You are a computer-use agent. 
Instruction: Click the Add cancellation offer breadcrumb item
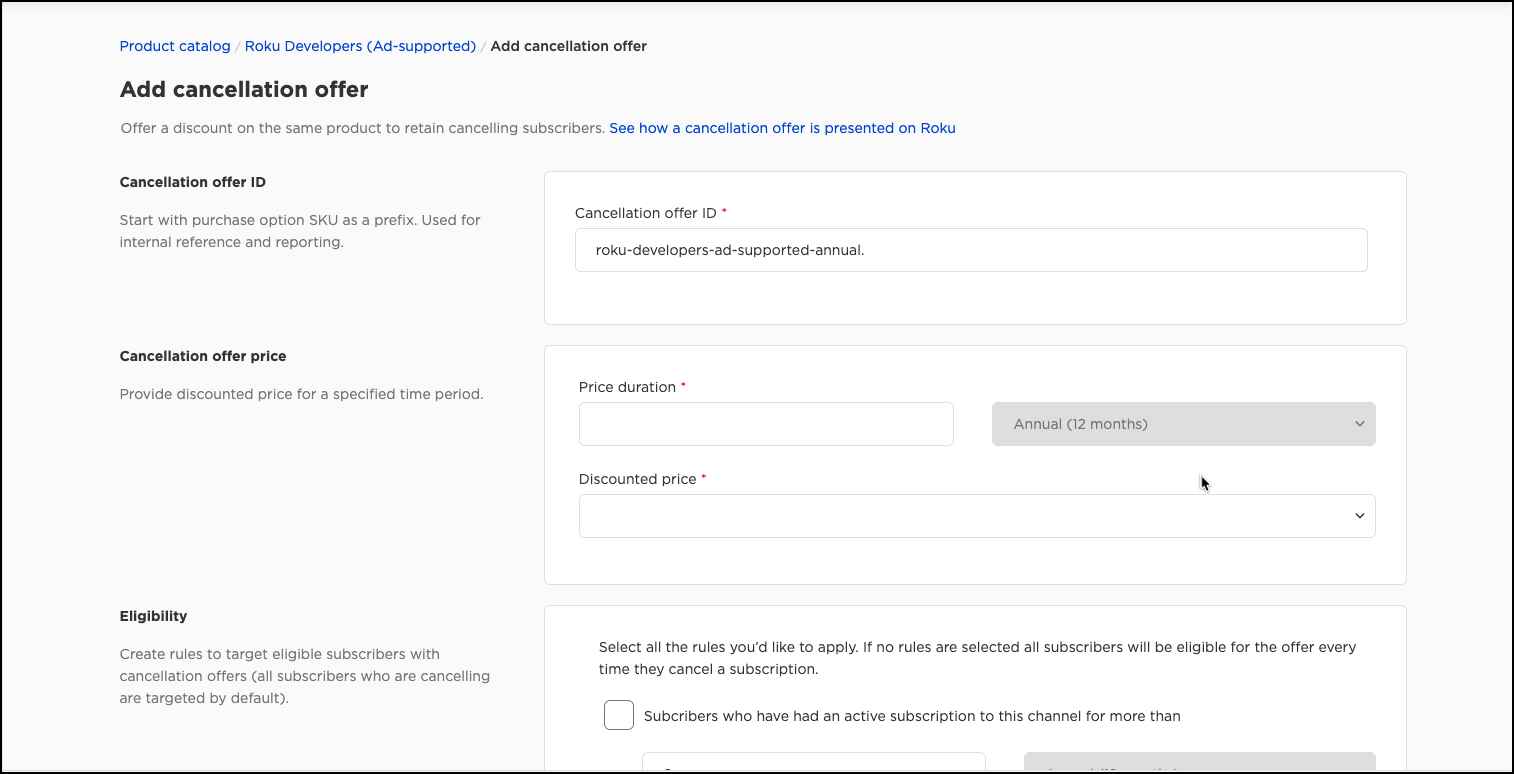pos(568,46)
